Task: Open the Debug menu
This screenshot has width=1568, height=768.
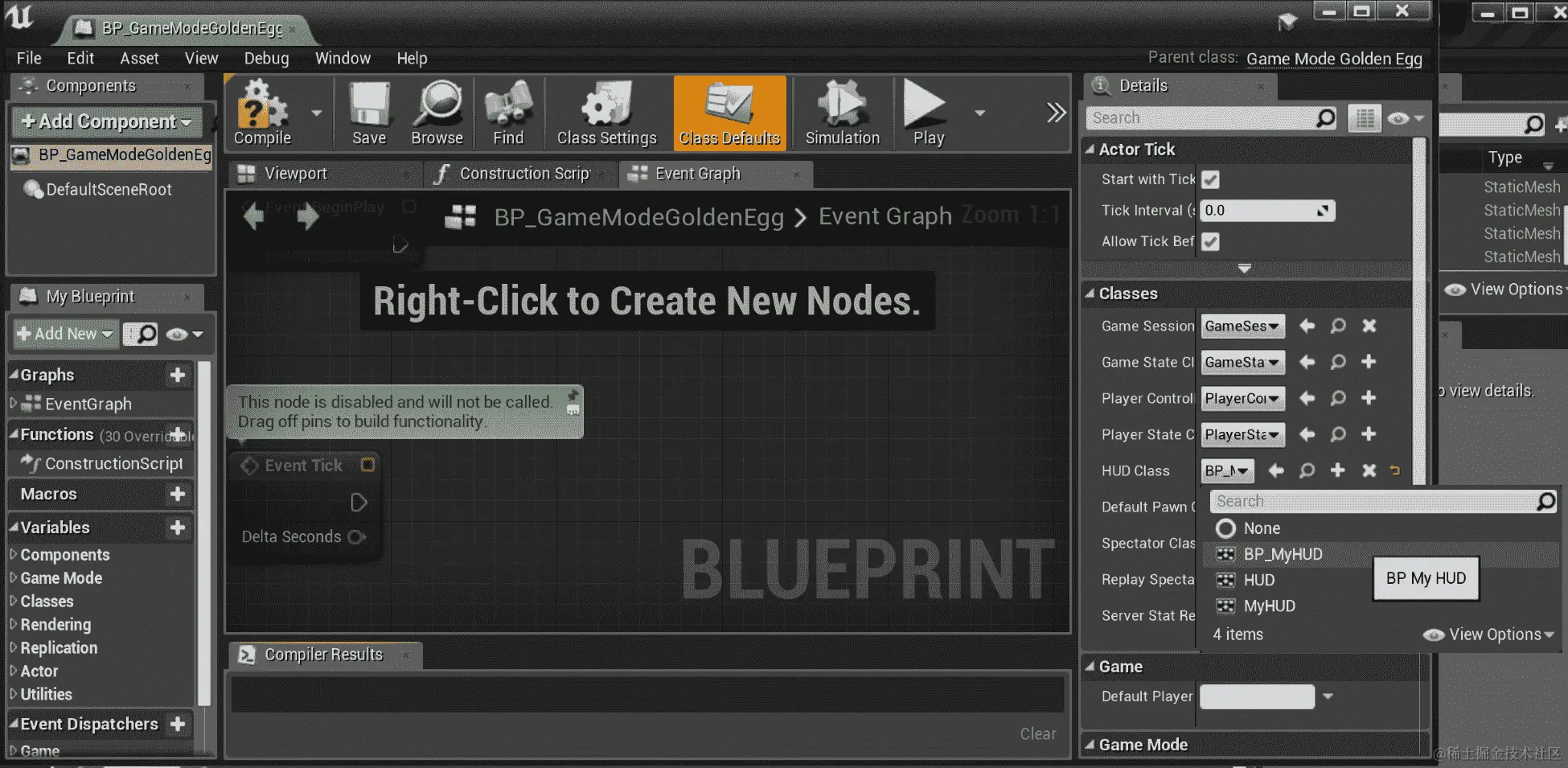Action: pos(266,58)
